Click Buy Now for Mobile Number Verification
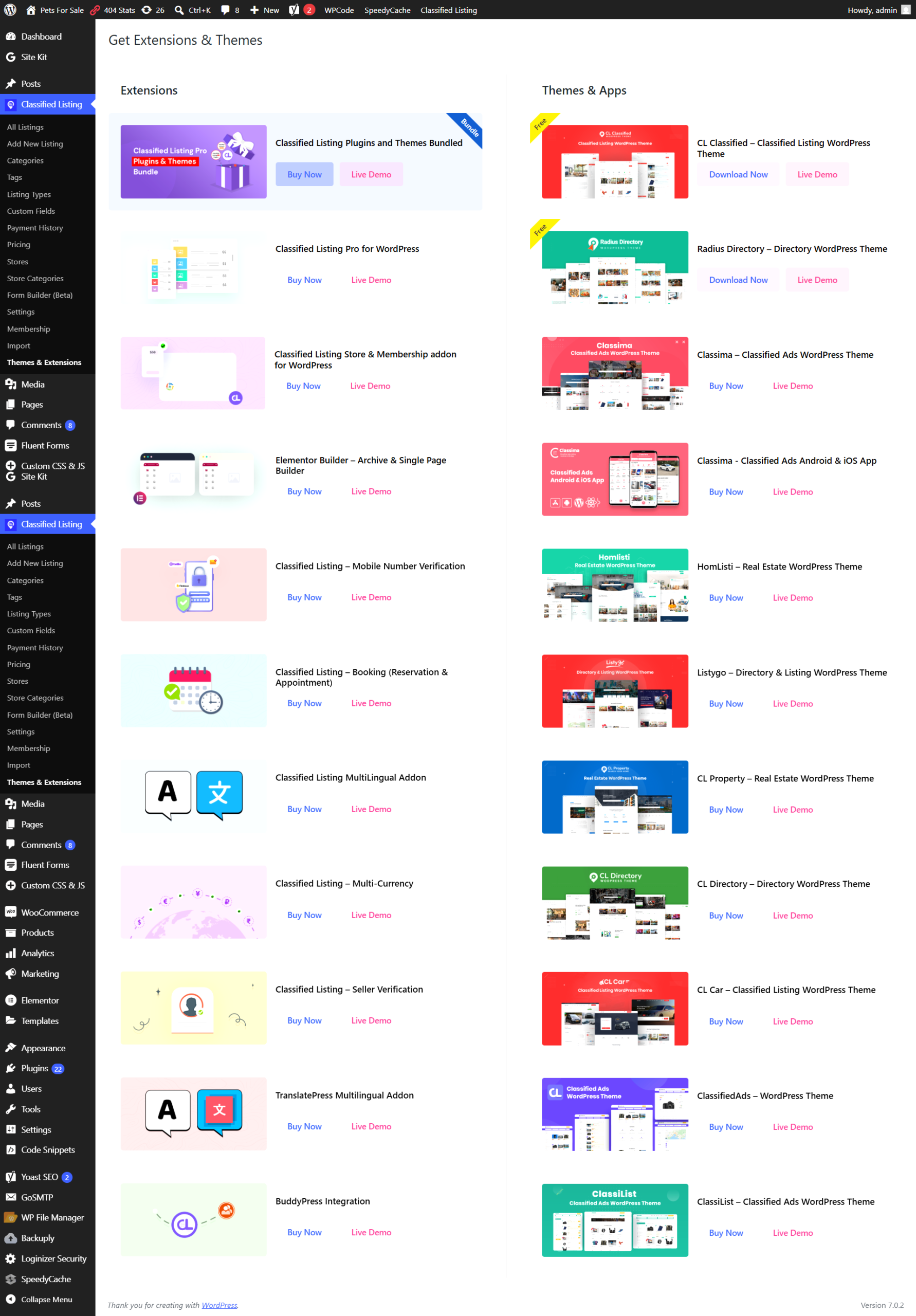Viewport: 916px width, 1316px height. click(304, 597)
